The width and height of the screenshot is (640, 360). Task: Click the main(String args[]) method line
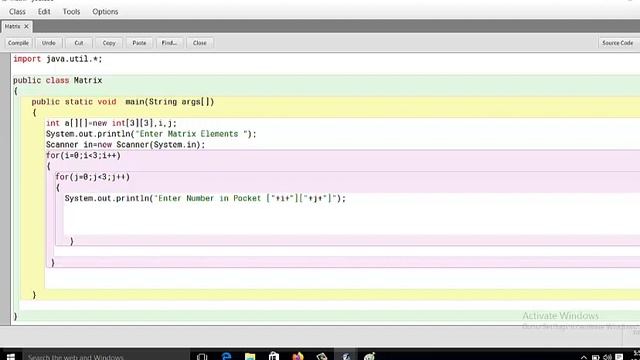point(123,102)
